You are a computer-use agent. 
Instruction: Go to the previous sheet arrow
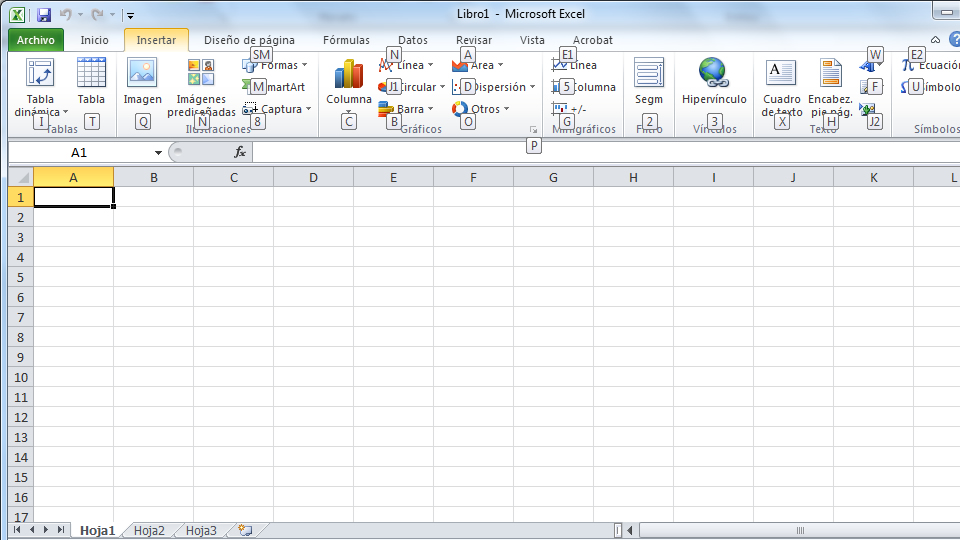(32, 530)
